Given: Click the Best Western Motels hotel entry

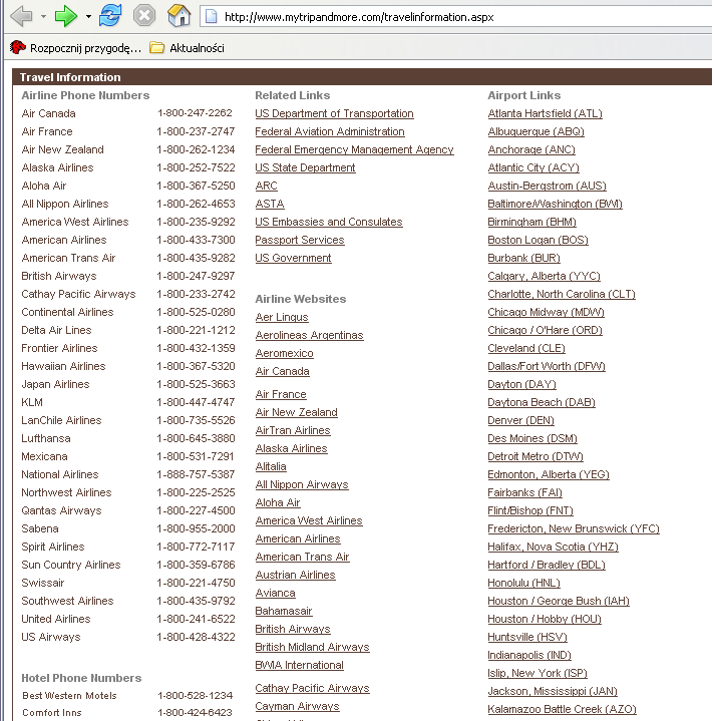Looking at the screenshot, I should pos(69,696).
